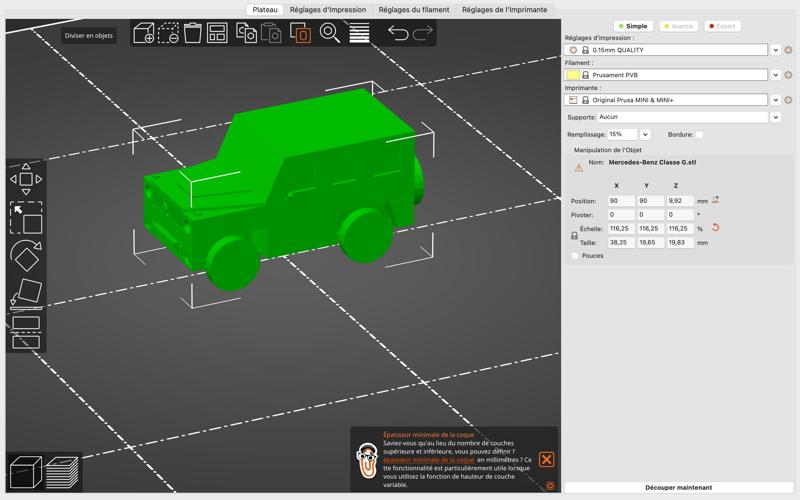Reset scale with the orange circular arrow
The height and width of the screenshot is (500, 800).
tap(715, 228)
